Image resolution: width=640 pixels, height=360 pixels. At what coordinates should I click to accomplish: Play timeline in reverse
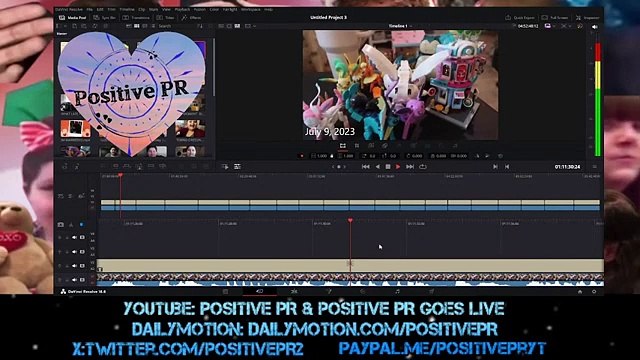click(x=378, y=167)
